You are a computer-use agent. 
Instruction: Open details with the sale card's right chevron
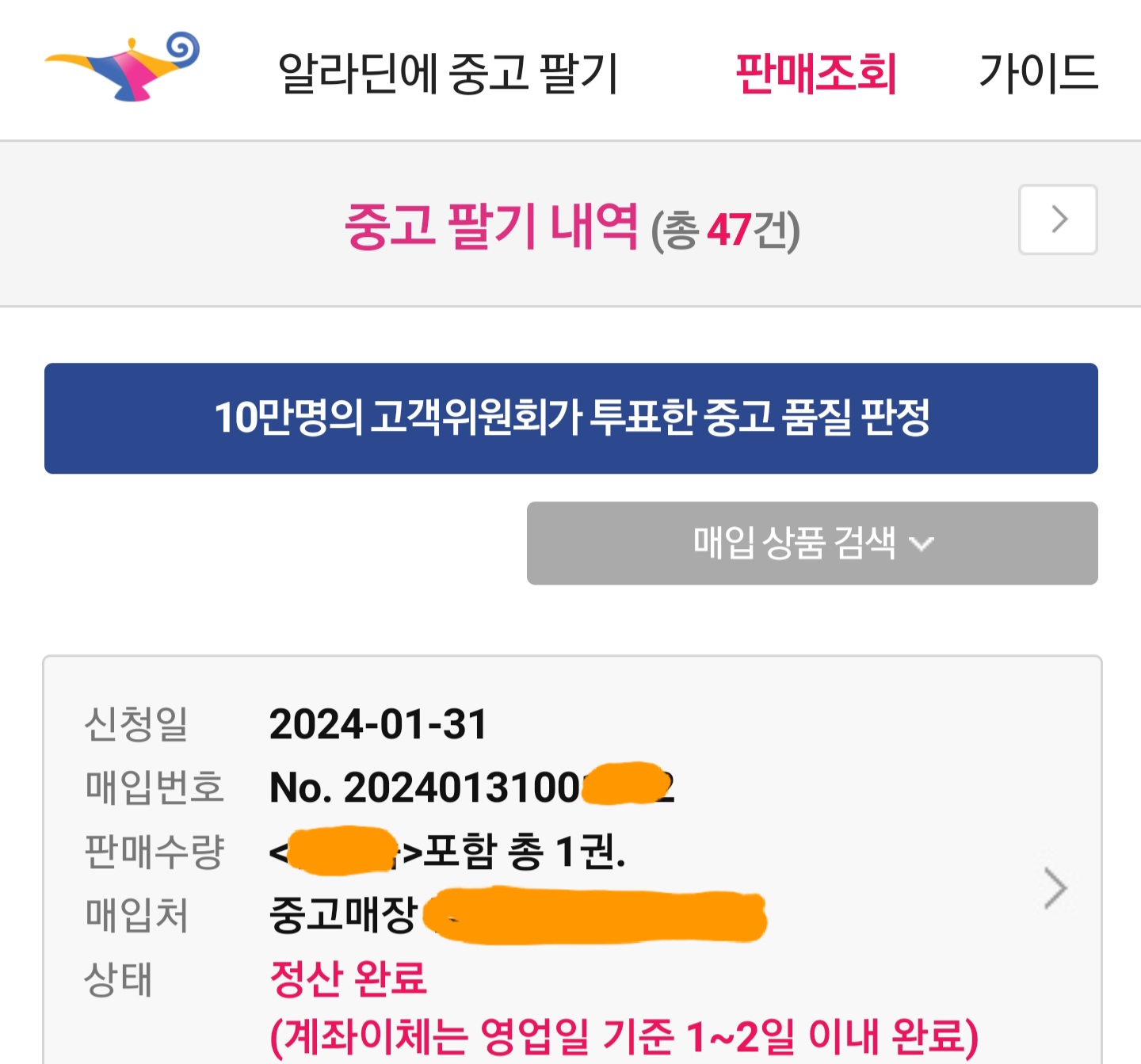click(x=1055, y=888)
